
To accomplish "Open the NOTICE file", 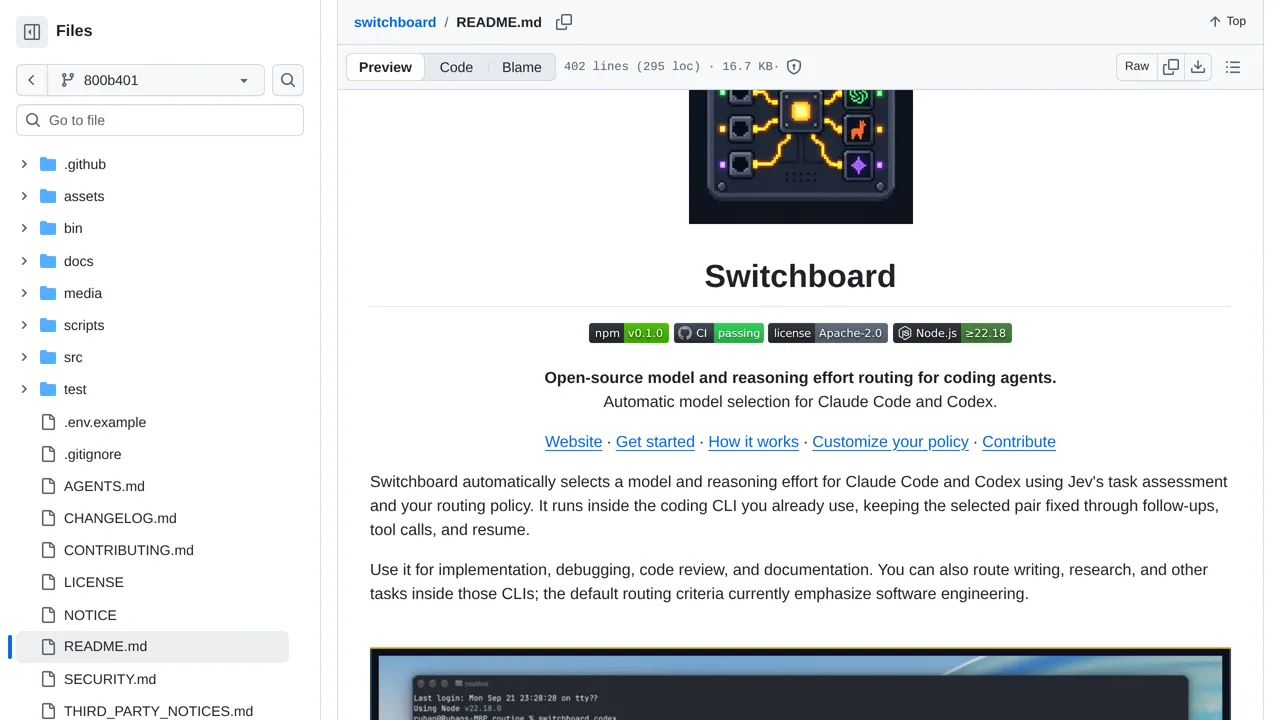I will (90, 615).
